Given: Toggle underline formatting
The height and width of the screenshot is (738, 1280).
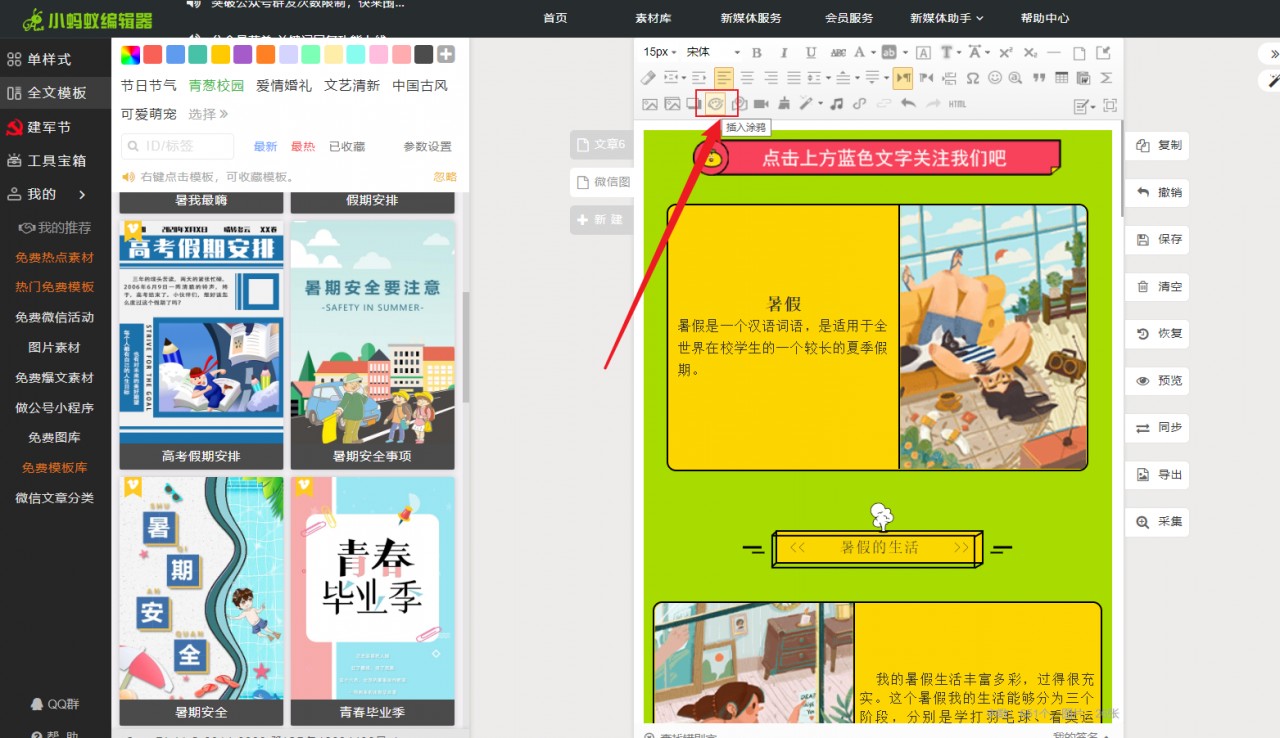Looking at the screenshot, I should pyautogui.click(x=810, y=53).
